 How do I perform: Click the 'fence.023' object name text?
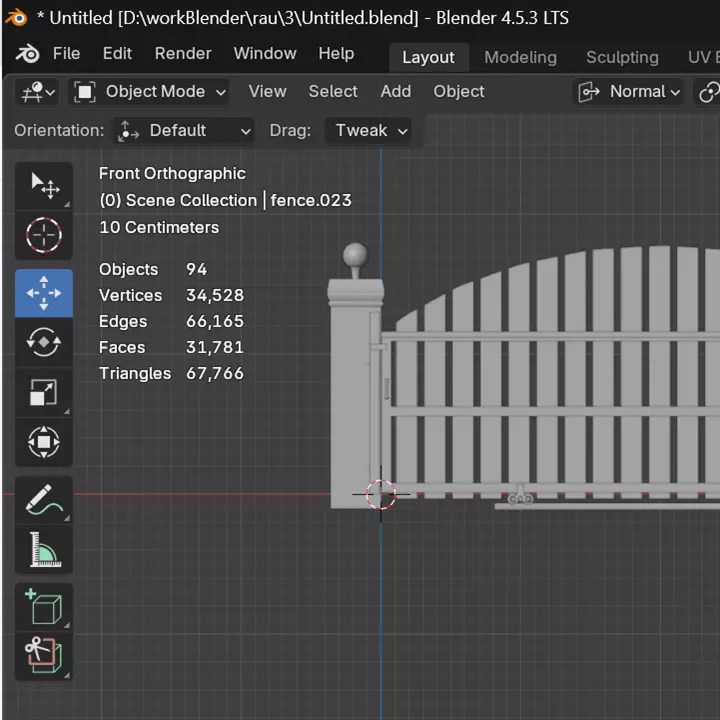(x=311, y=201)
